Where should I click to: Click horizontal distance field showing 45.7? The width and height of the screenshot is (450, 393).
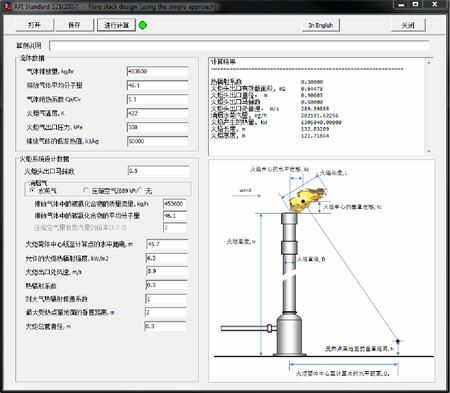click(x=167, y=244)
